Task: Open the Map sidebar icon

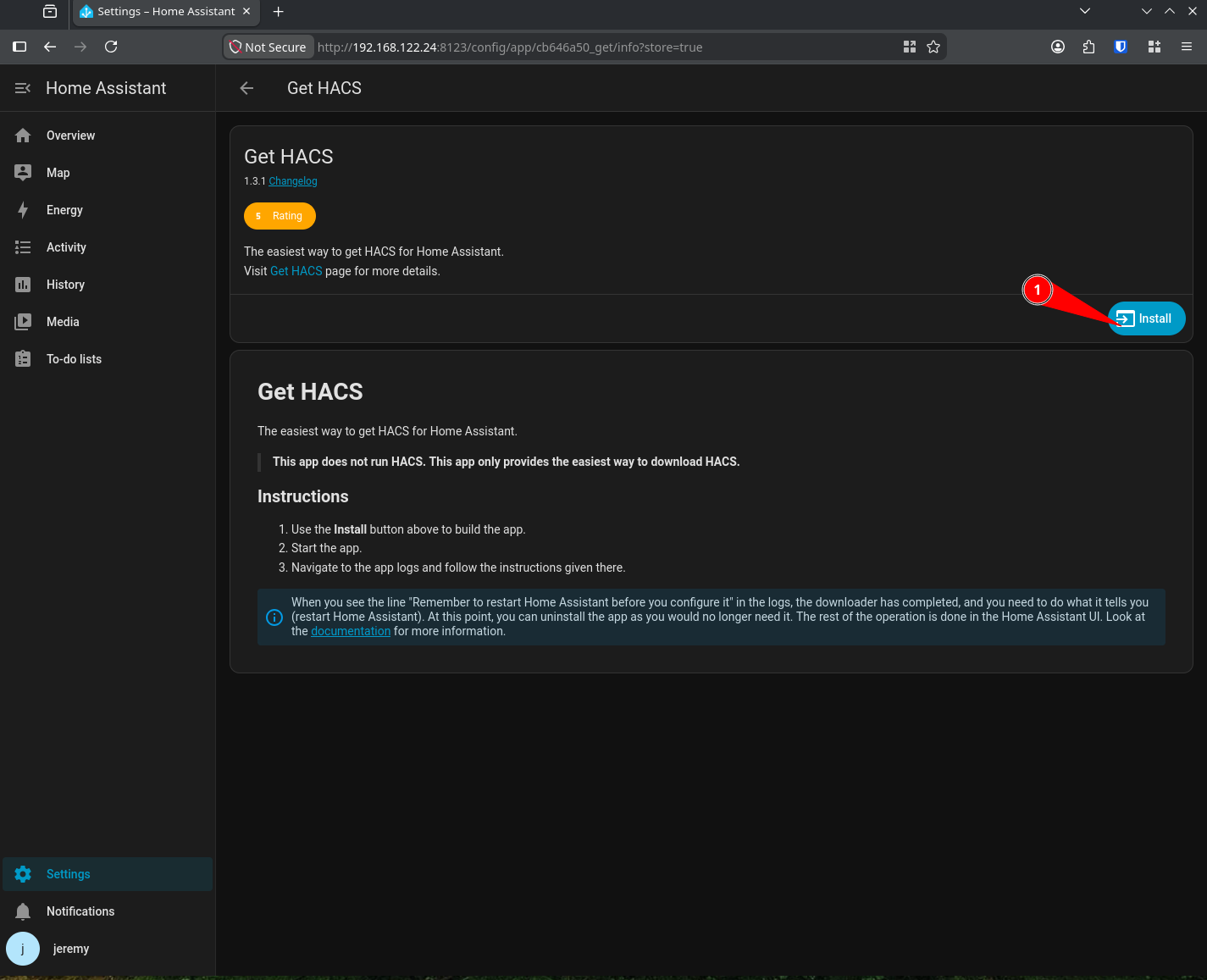Action: pos(23,173)
